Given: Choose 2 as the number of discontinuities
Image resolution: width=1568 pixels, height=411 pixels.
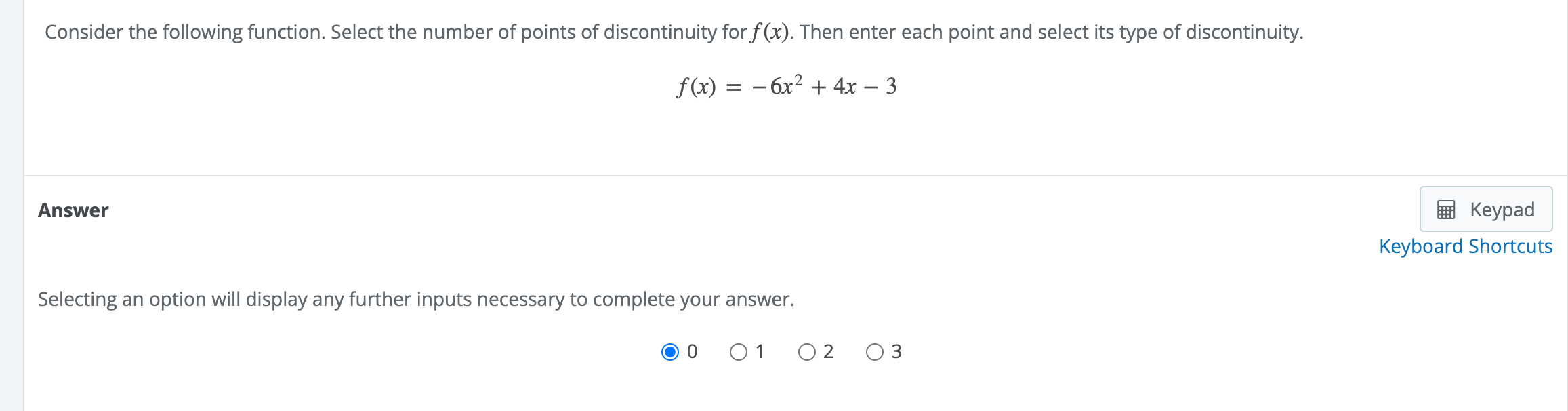Looking at the screenshot, I should pos(808,351).
